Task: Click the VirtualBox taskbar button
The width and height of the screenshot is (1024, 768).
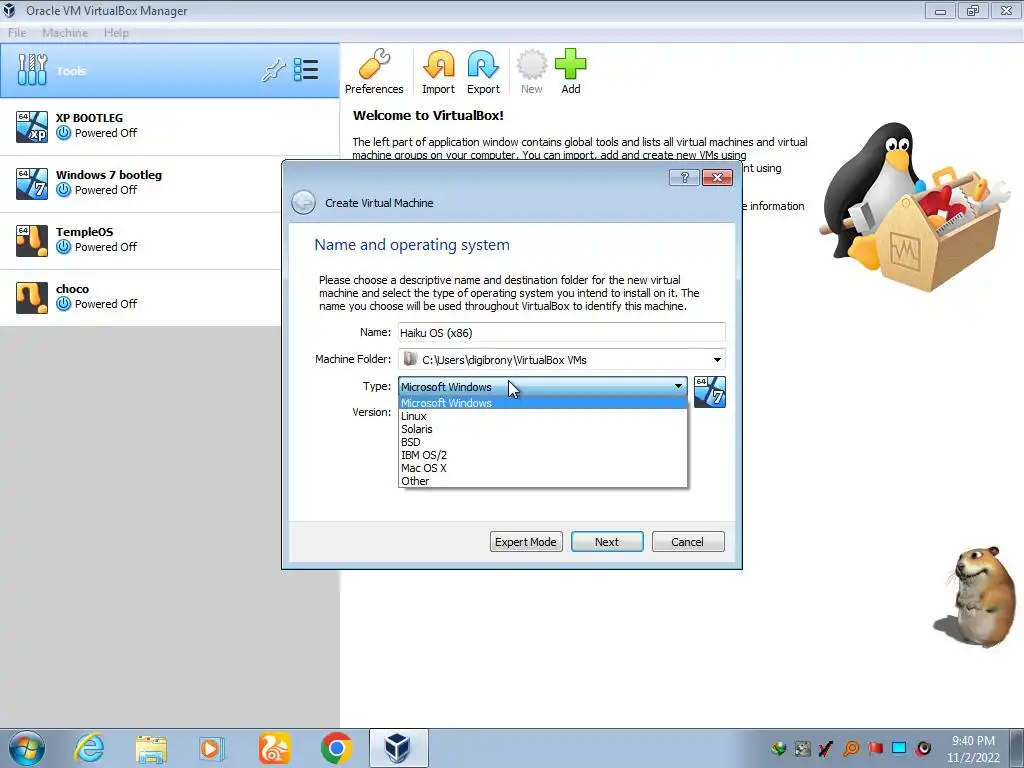Action: pyautogui.click(x=398, y=748)
